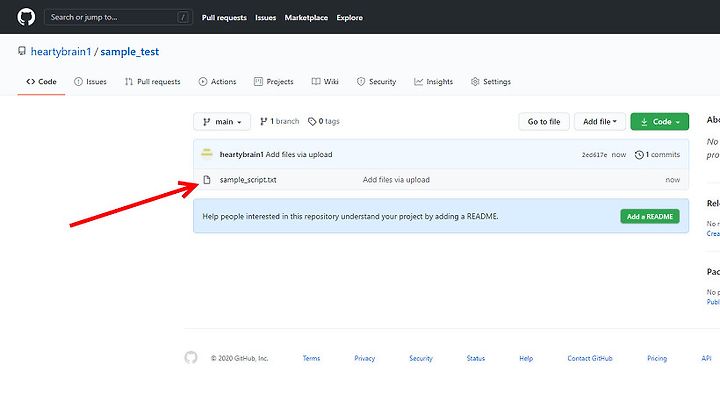The image size is (720, 393).
Task: Open the footer Security link
Action: 421,358
